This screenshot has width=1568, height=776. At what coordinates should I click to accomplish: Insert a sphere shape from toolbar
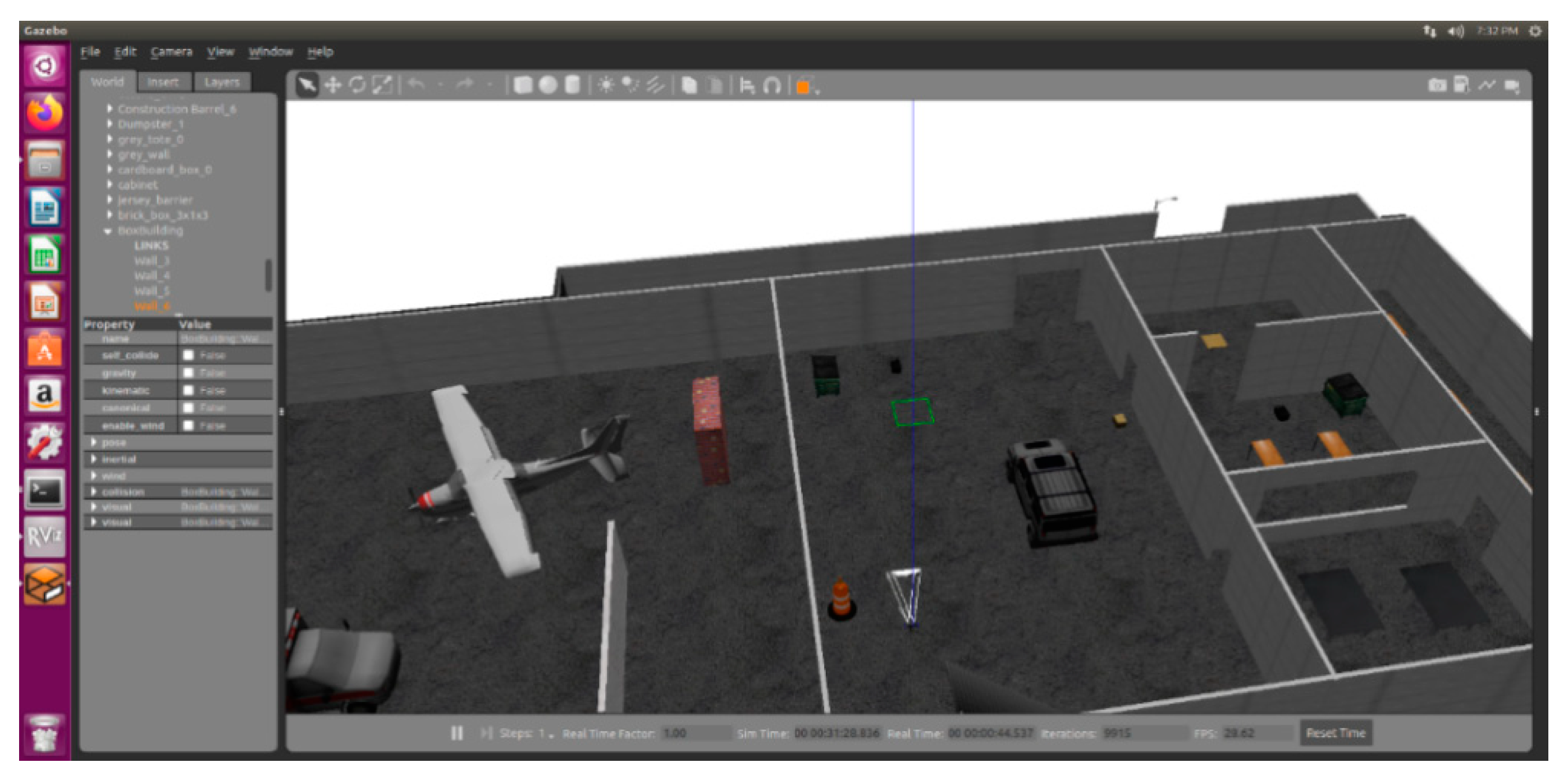[548, 85]
